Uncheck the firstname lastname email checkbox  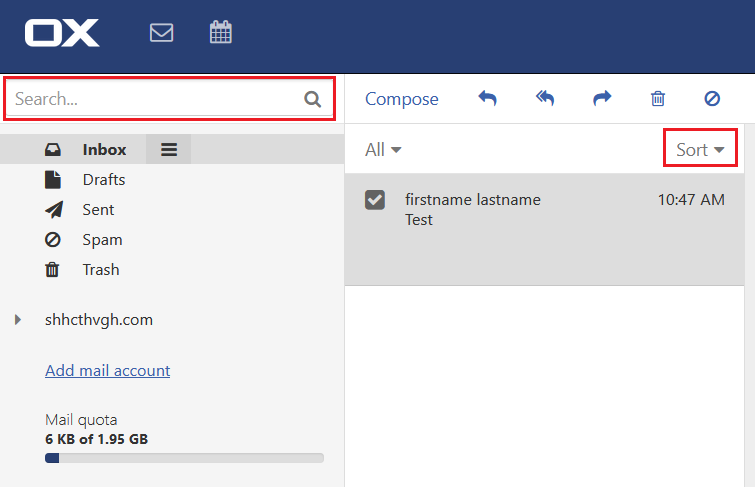click(x=375, y=200)
